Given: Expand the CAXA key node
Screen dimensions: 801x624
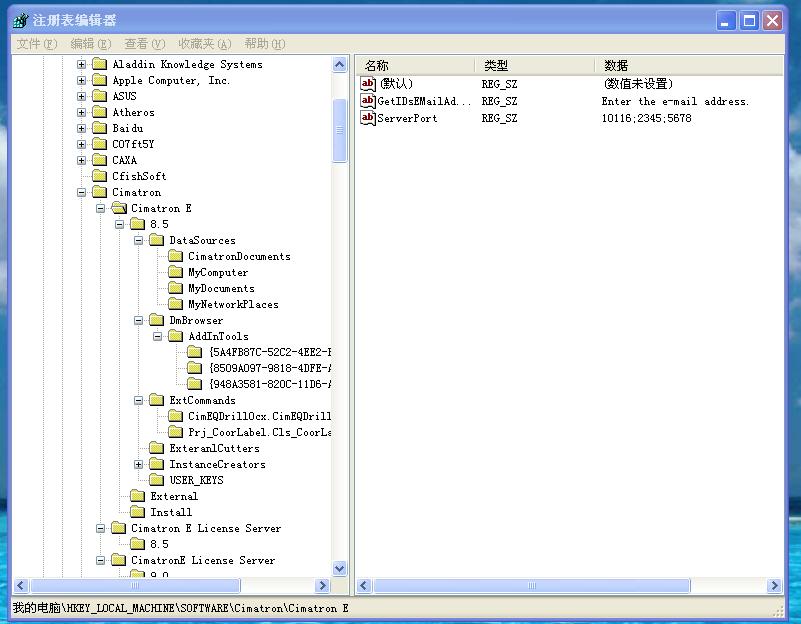Looking at the screenshot, I should pyautogui.click(x=81, y=160).
